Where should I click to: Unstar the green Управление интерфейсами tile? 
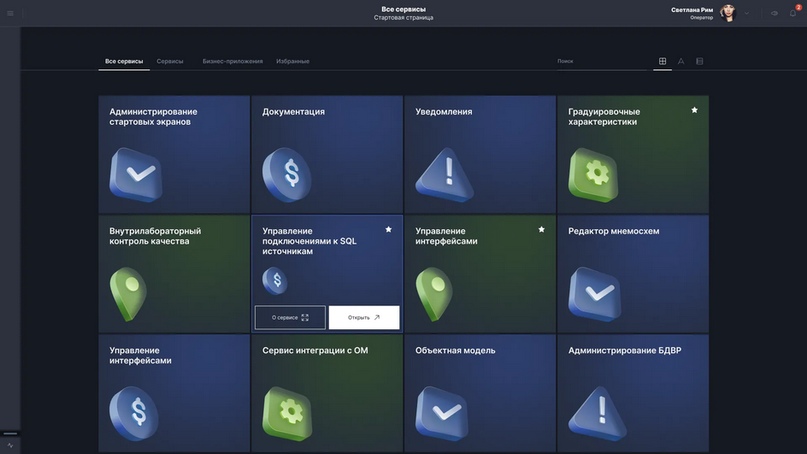click(x=541, y=229)
